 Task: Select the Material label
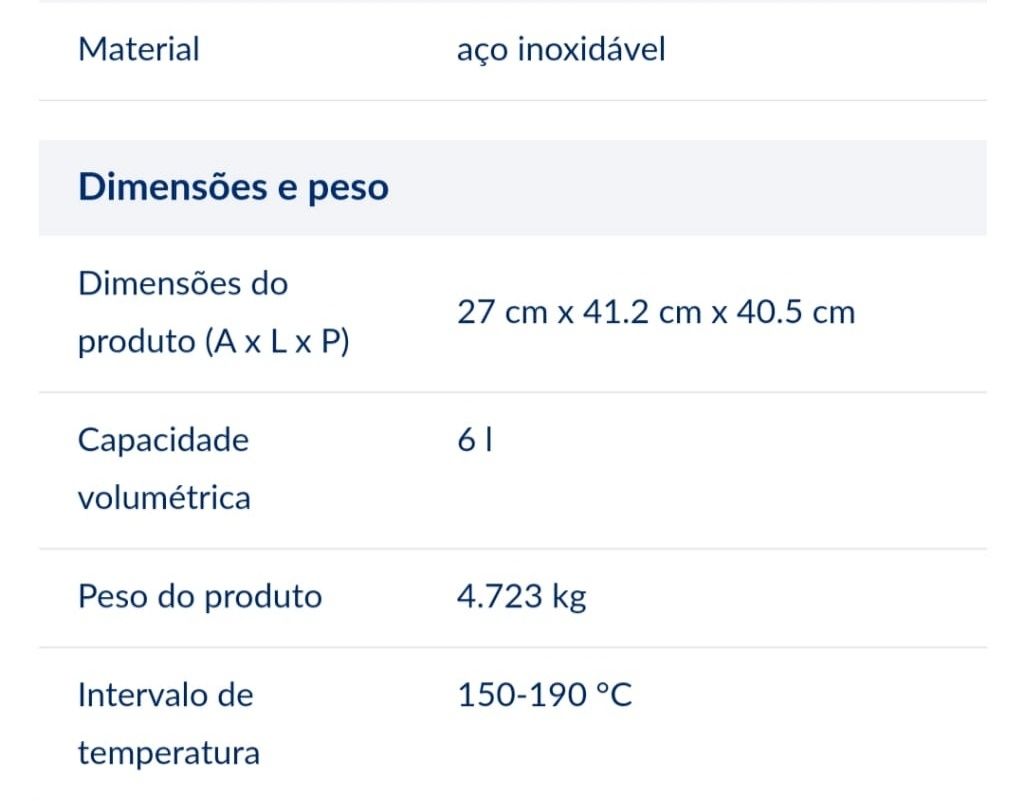(138, 50)
